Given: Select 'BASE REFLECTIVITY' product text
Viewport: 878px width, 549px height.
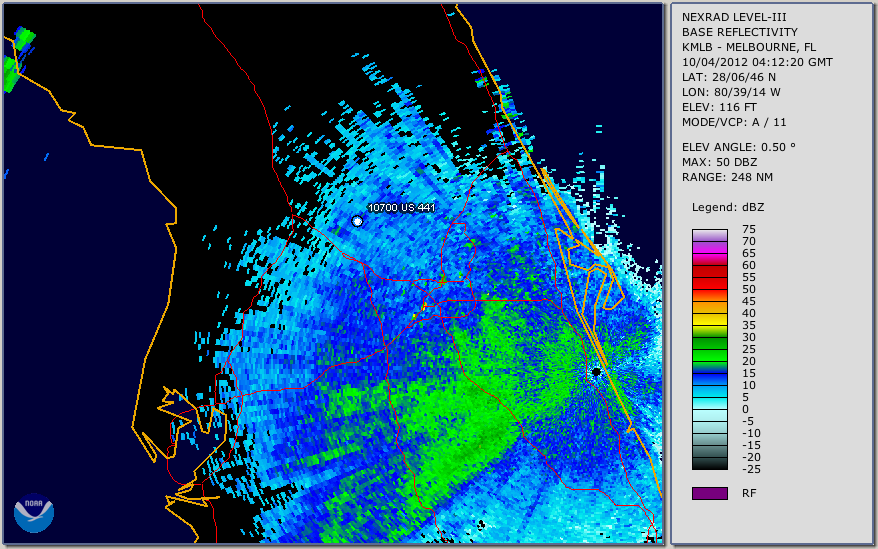Looking at the screenshot, I should (x=740, y=32).
